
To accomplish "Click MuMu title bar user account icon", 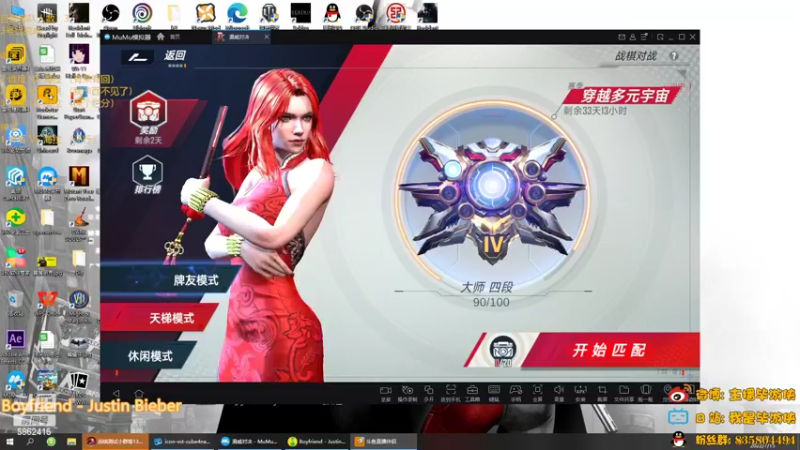I will coord(633,37).
